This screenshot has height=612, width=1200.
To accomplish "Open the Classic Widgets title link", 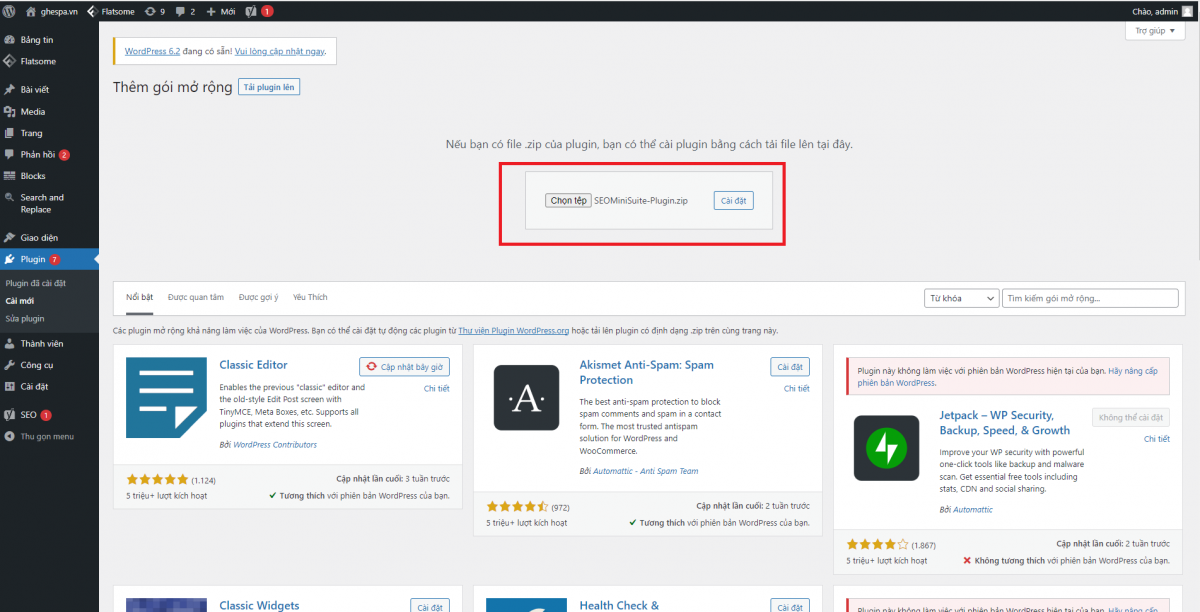I will click(259, 605).
